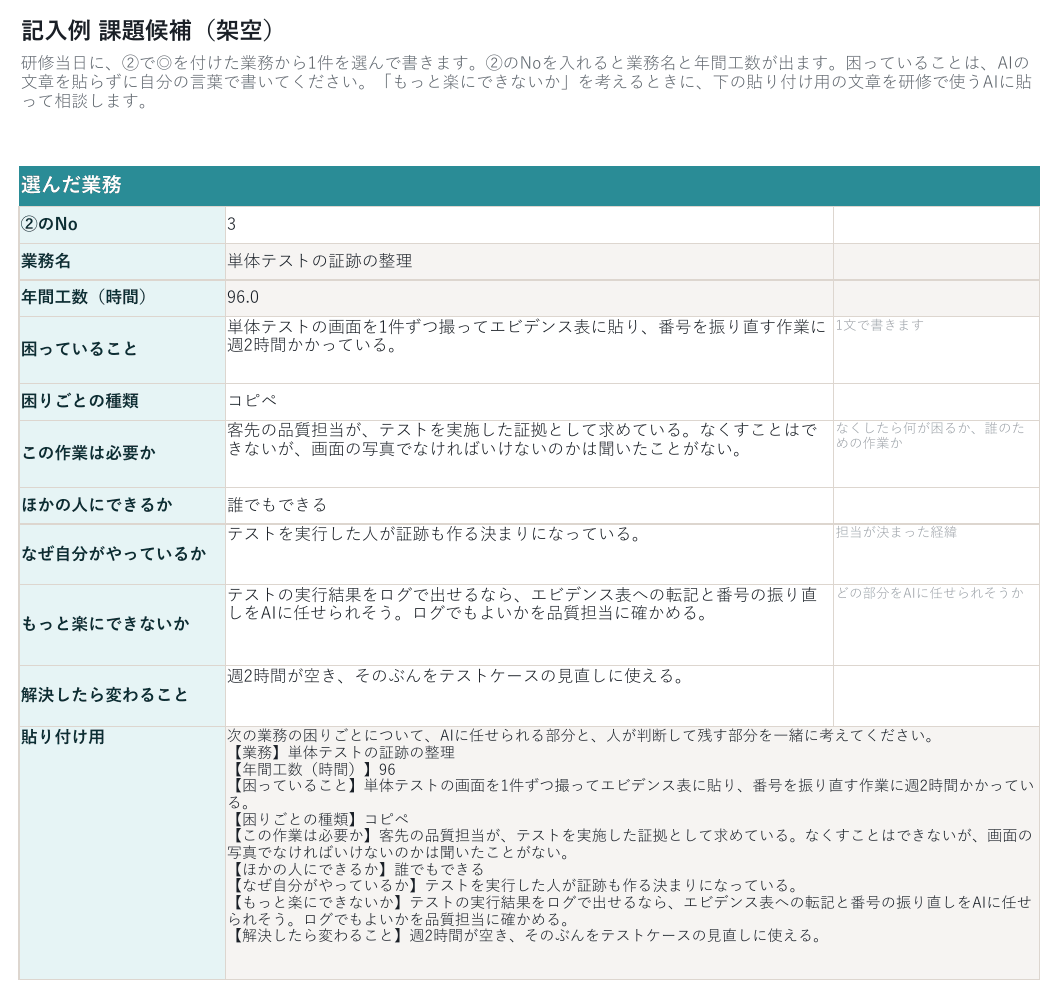The image size is (1058, 998).
Task: Click the hint 1文で書きます
Action: click(879, 325)
